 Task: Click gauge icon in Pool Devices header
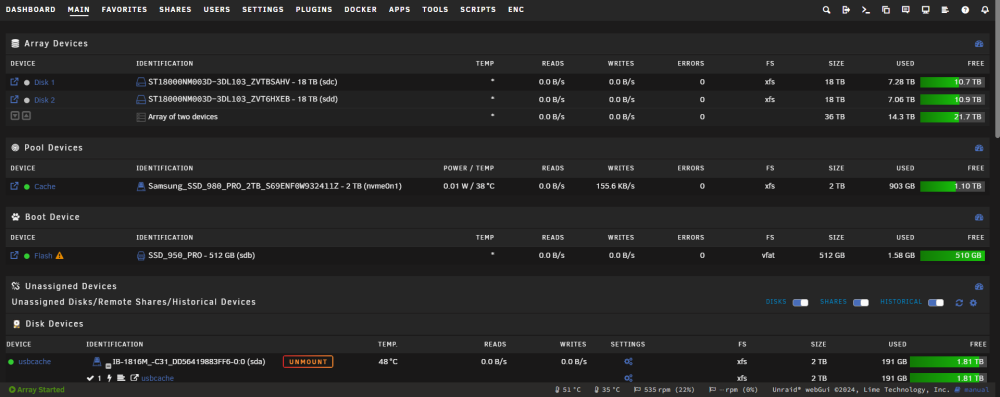[x=979, y=147]
